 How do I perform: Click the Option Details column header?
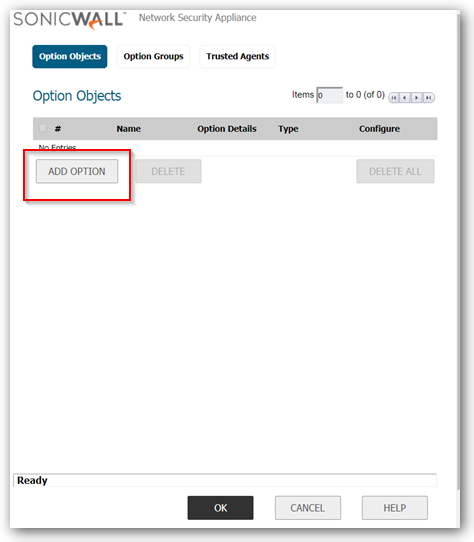pyautogui.click(x=227, y=129)
